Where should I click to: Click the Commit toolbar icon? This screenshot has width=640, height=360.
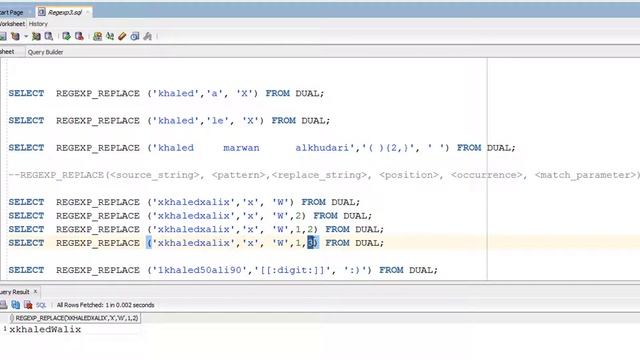coord(66,36)
